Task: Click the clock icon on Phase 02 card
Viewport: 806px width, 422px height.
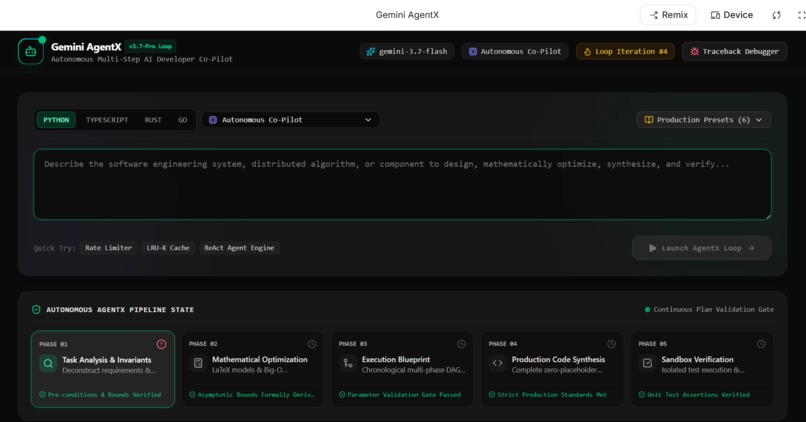Action: click(312, 344)
